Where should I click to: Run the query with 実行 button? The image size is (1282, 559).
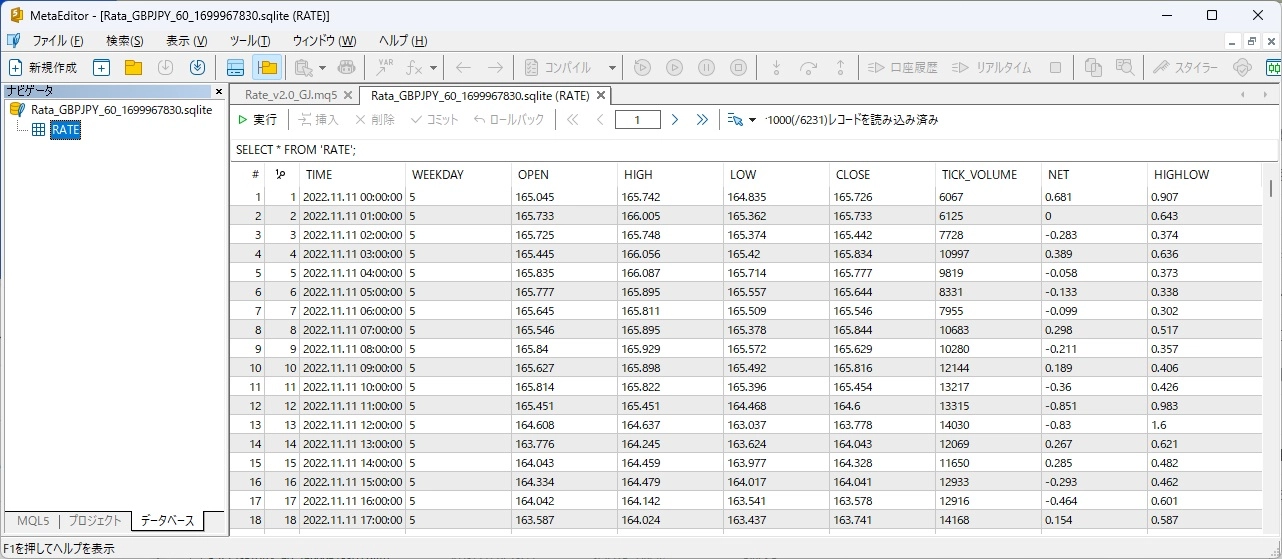point(257,120)
